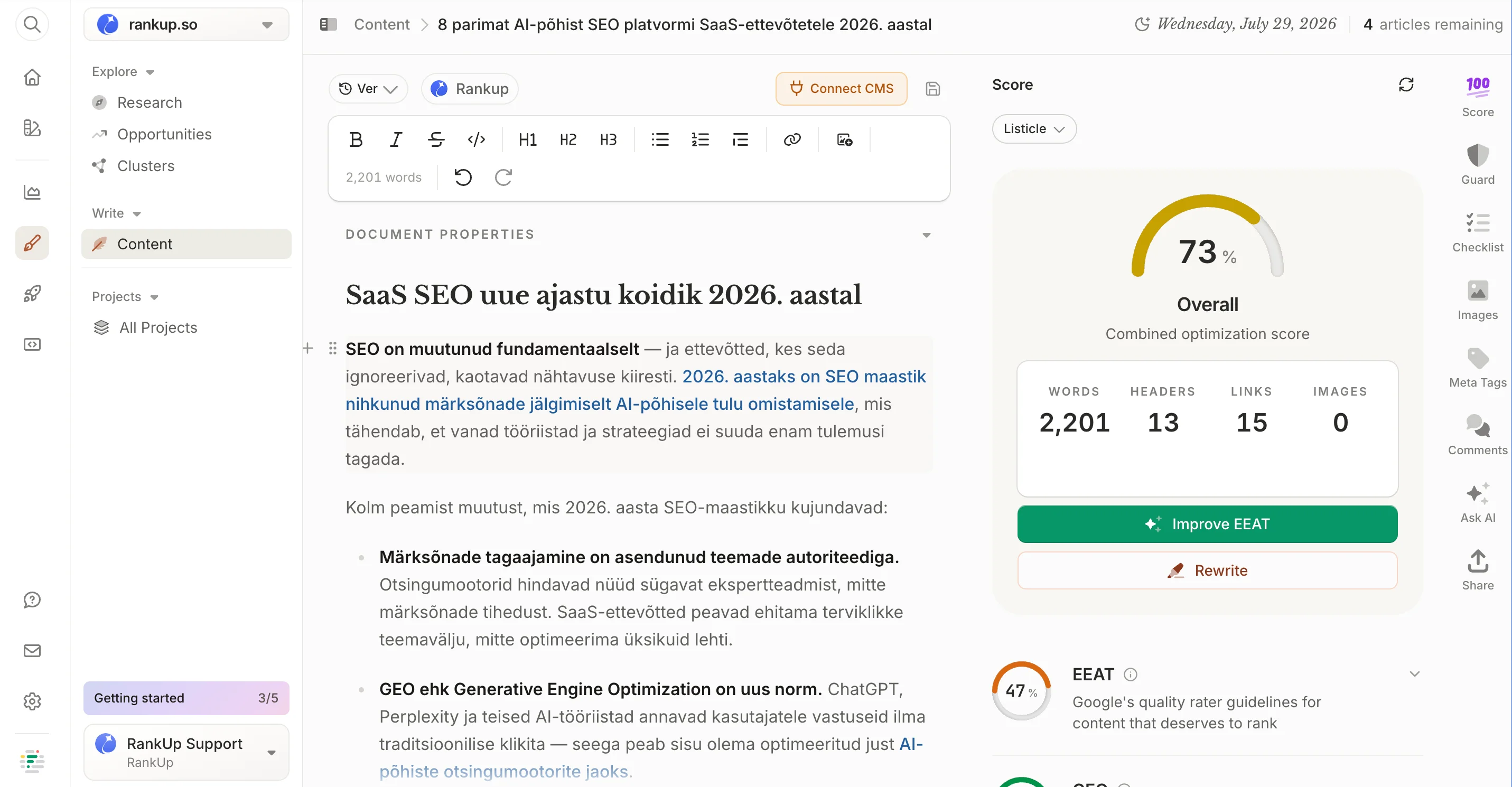The width and height of the screenshot is (1512, 787).
Task: Insert an image into the document
Action: [844, 139]
